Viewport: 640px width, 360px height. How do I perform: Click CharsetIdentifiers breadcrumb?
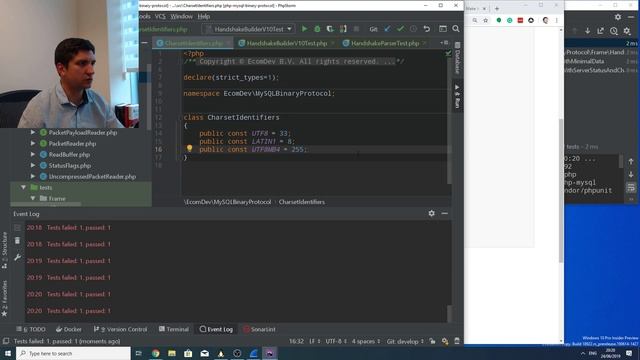click(302, 202)
